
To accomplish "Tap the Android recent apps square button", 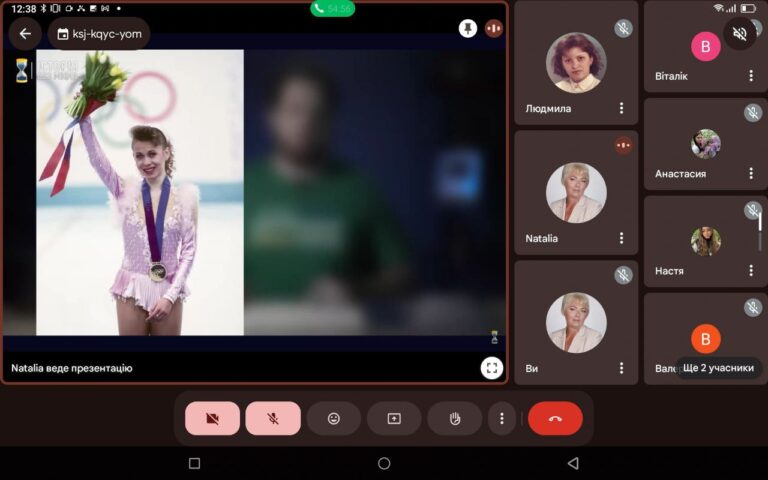I will pyautogui.click(x=194, y=463).
